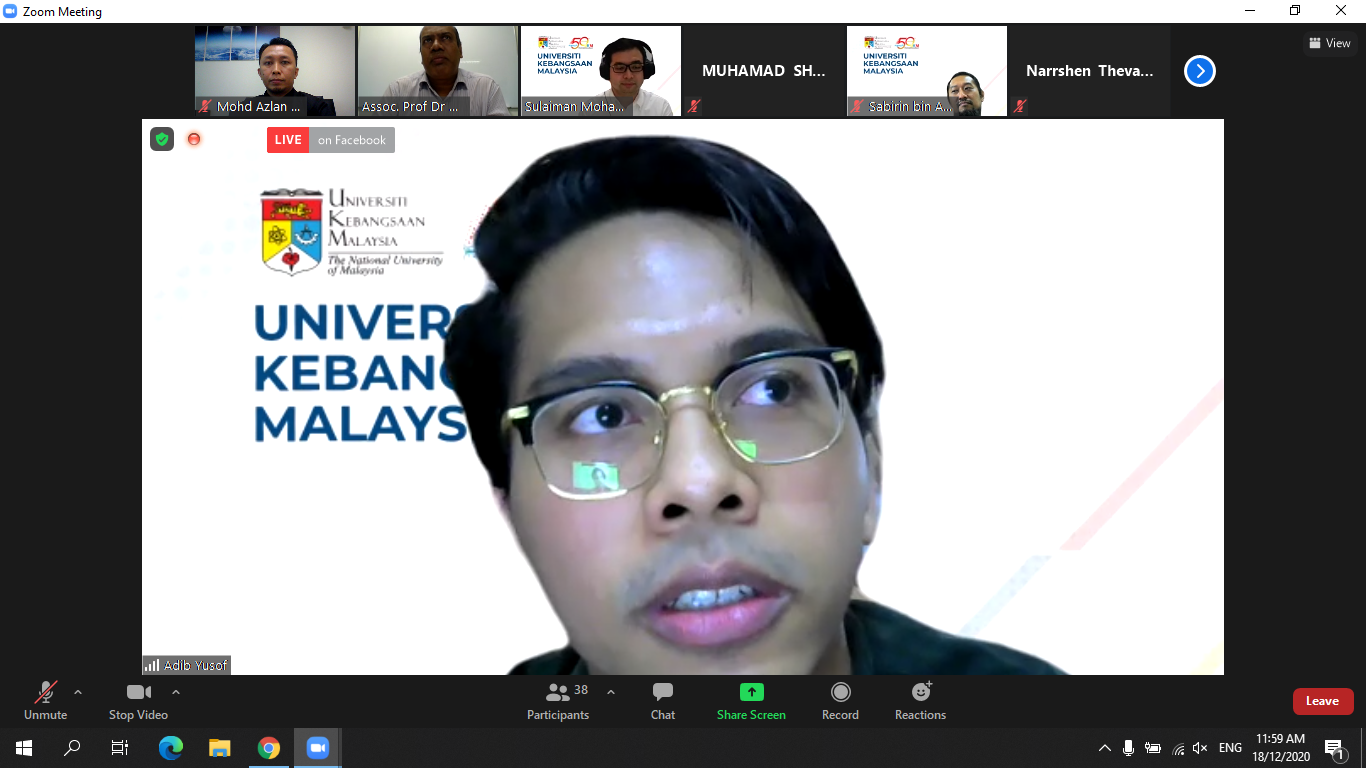Open the Reactions menu
The image size is (1366, 768).
(x=920, y=701)
